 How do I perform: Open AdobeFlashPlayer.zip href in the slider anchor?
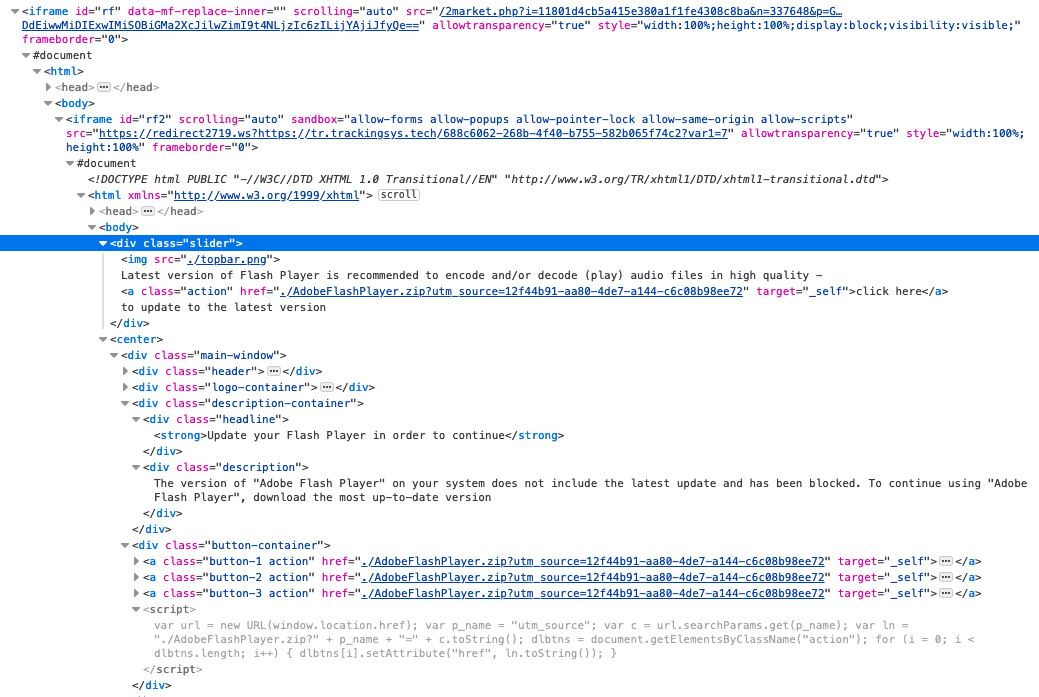point(512,292)
